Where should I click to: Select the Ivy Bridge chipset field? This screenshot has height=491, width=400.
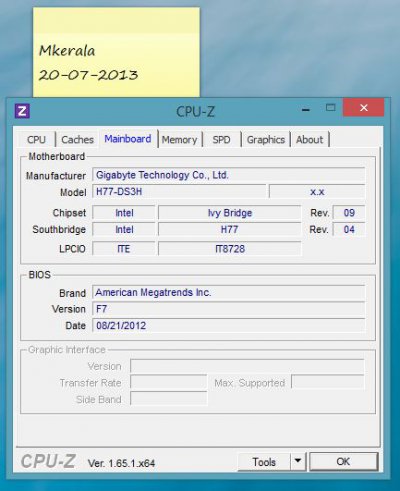[230, 213]
